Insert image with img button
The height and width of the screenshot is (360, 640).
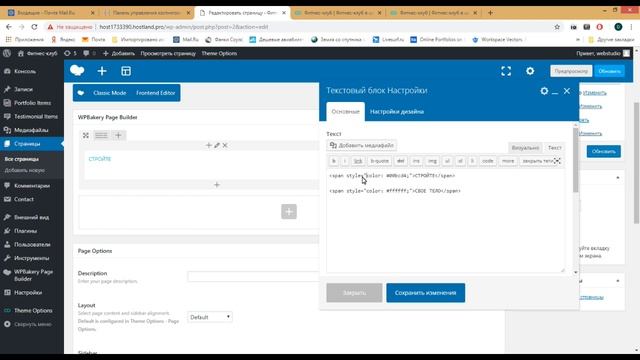tap(432, 161)
